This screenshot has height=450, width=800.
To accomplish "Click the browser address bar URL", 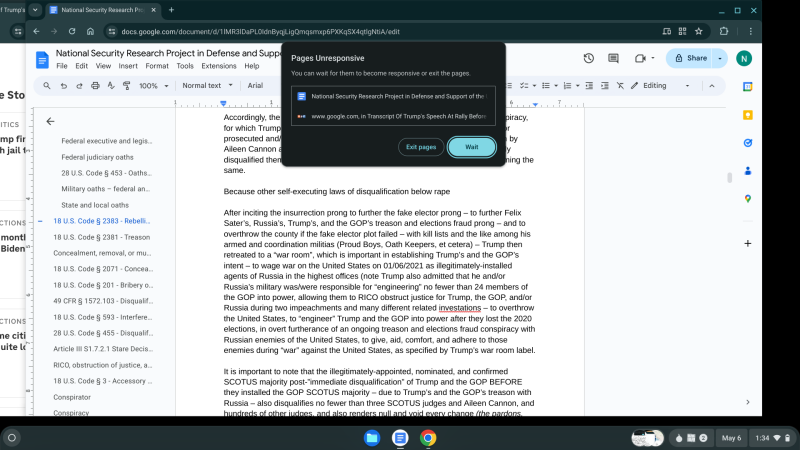I will (260, 32).
